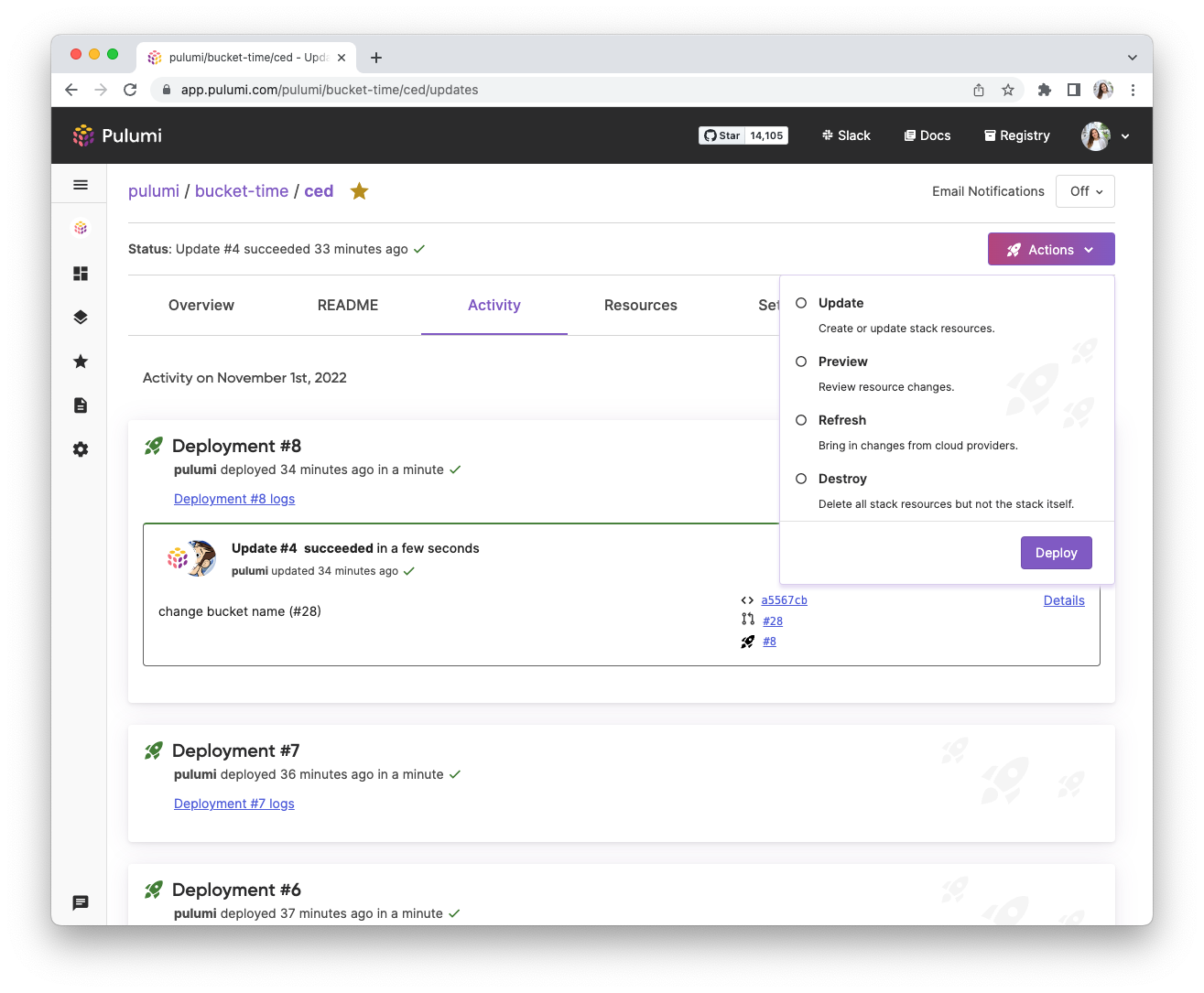Switch to the README tab

coord(348,306)
